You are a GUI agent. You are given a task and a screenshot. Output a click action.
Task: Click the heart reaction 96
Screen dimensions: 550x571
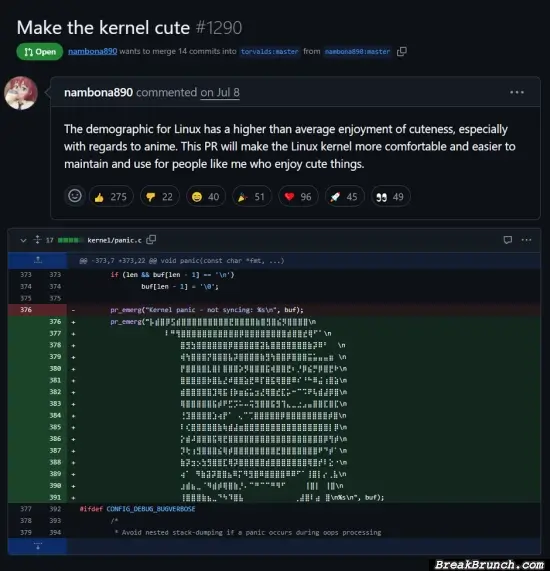click(x=298, y=197)
